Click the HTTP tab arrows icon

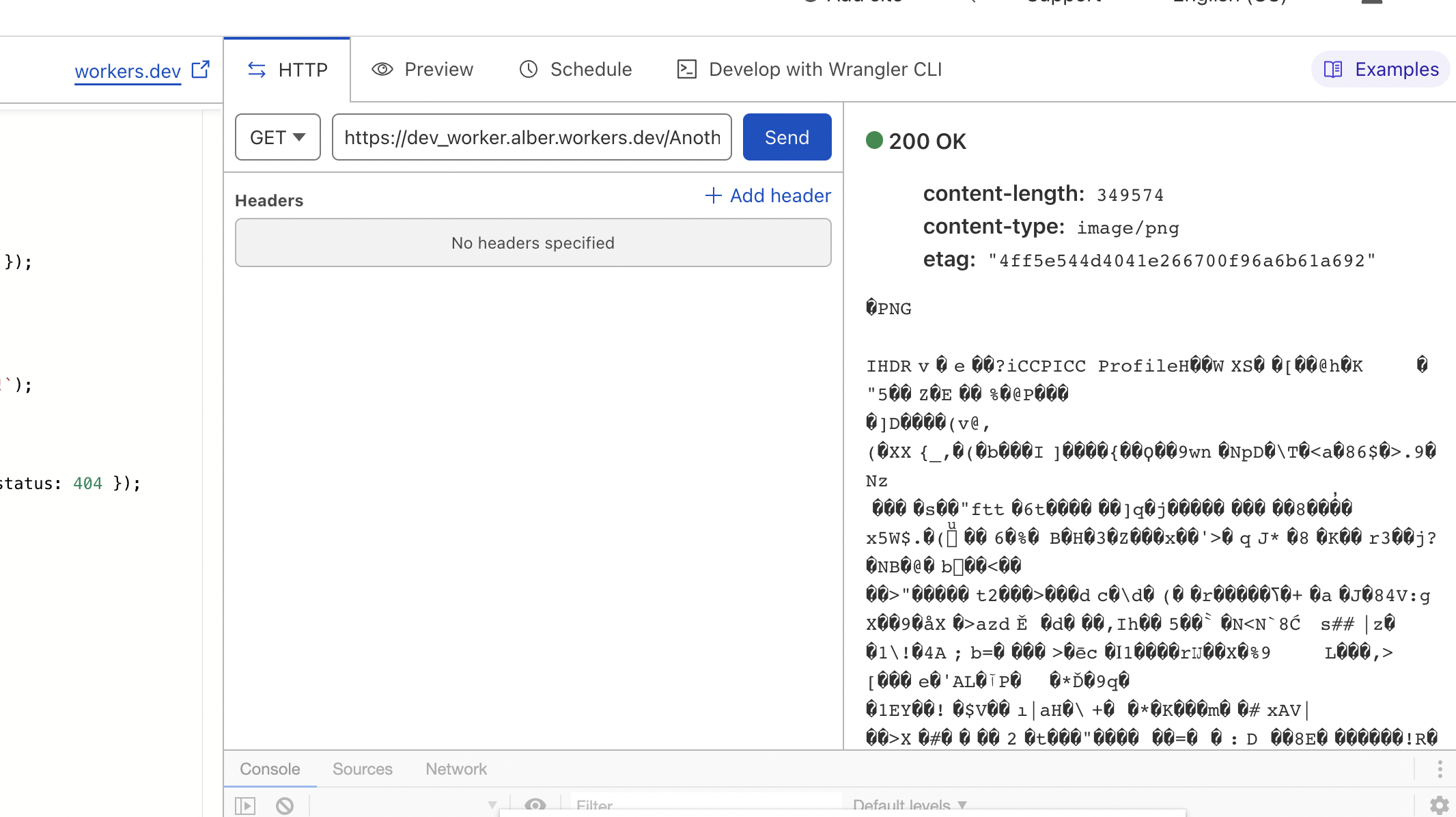257,70
